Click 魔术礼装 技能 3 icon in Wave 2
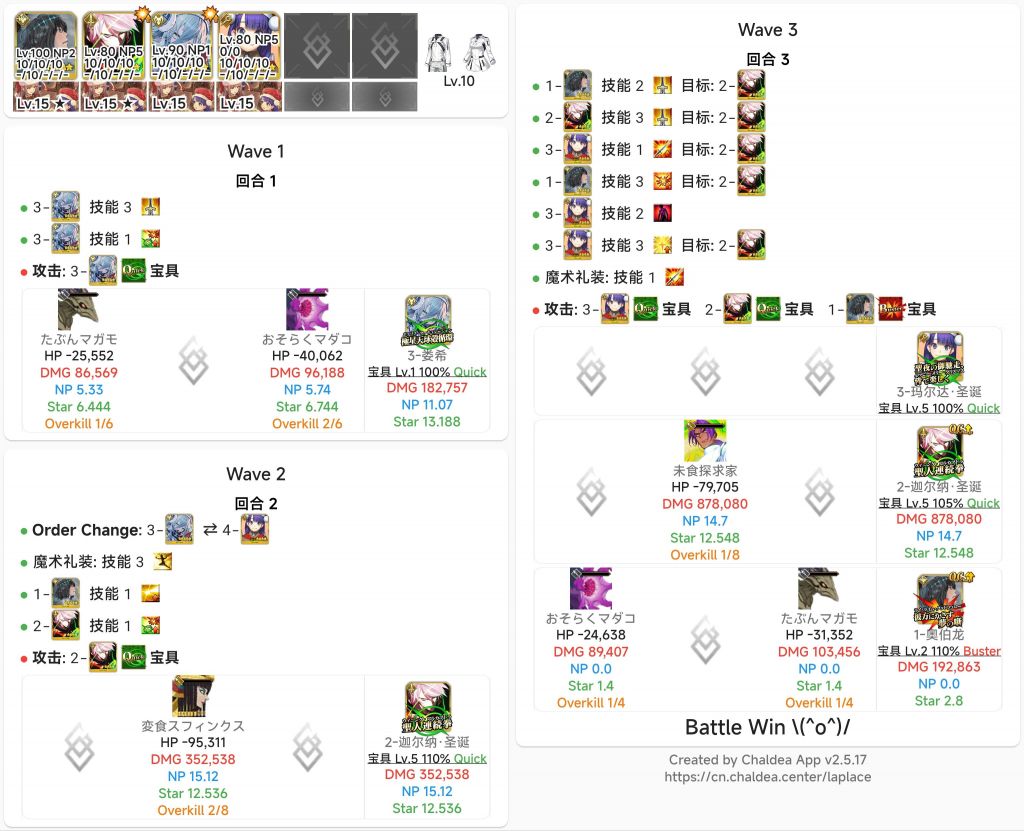This screenshot has width=1024, height=831. 163,561
